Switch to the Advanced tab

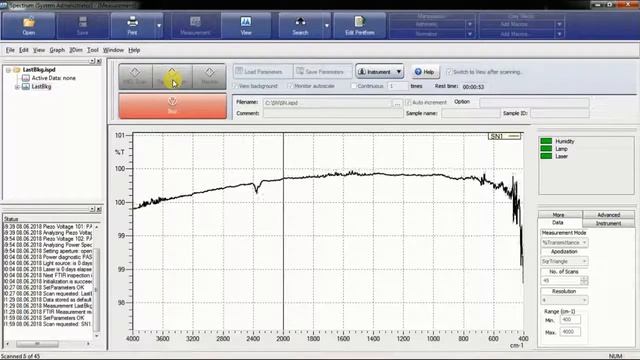click(x=609, y=215)
